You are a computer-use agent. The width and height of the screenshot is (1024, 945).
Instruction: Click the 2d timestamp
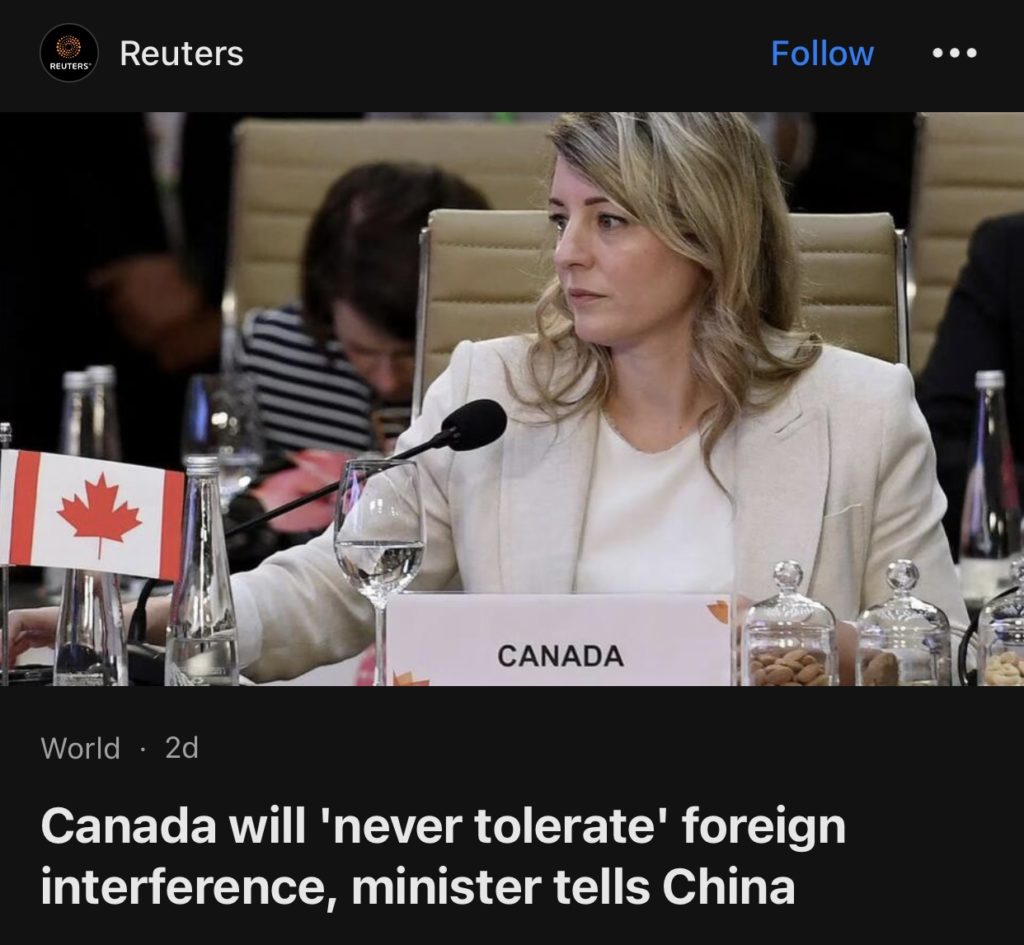pyautogui.click(x=182, y=748)
